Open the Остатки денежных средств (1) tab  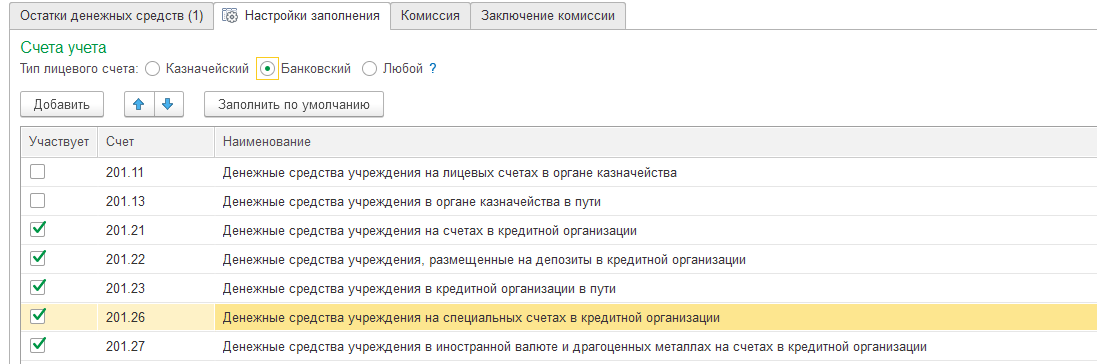pos(112,16)
